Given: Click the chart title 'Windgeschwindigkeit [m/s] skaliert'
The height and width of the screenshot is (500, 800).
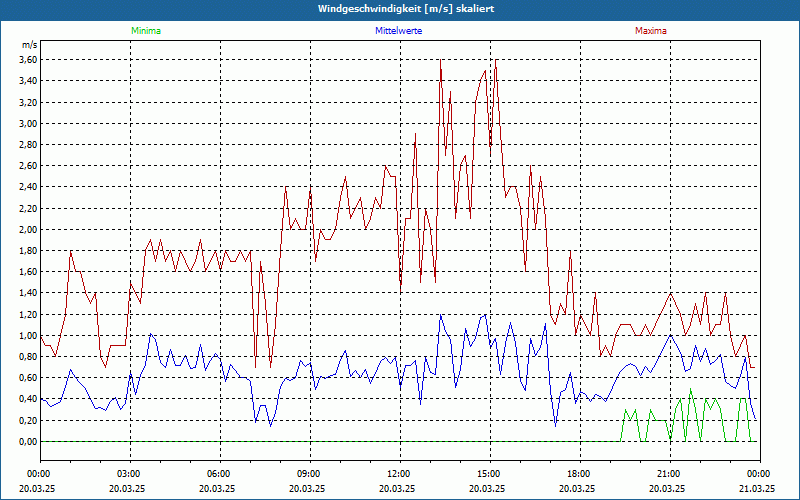Looking at the screenshot, I should (406, 9).
